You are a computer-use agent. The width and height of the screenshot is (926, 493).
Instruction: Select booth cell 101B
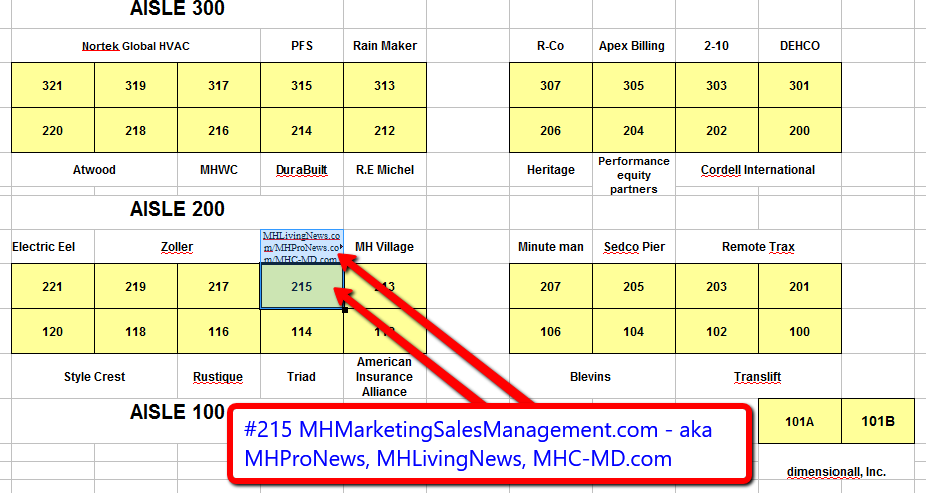(x=878, y=422)
